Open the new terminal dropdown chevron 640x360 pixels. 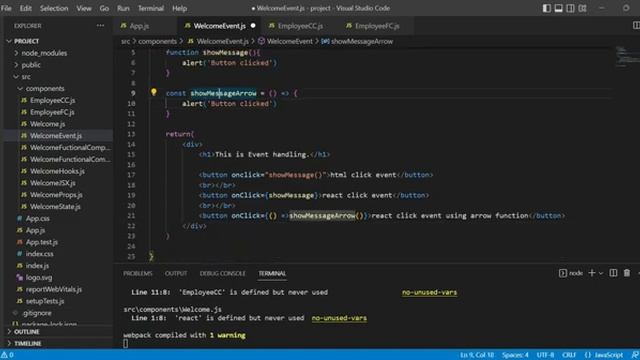(601, 273)
